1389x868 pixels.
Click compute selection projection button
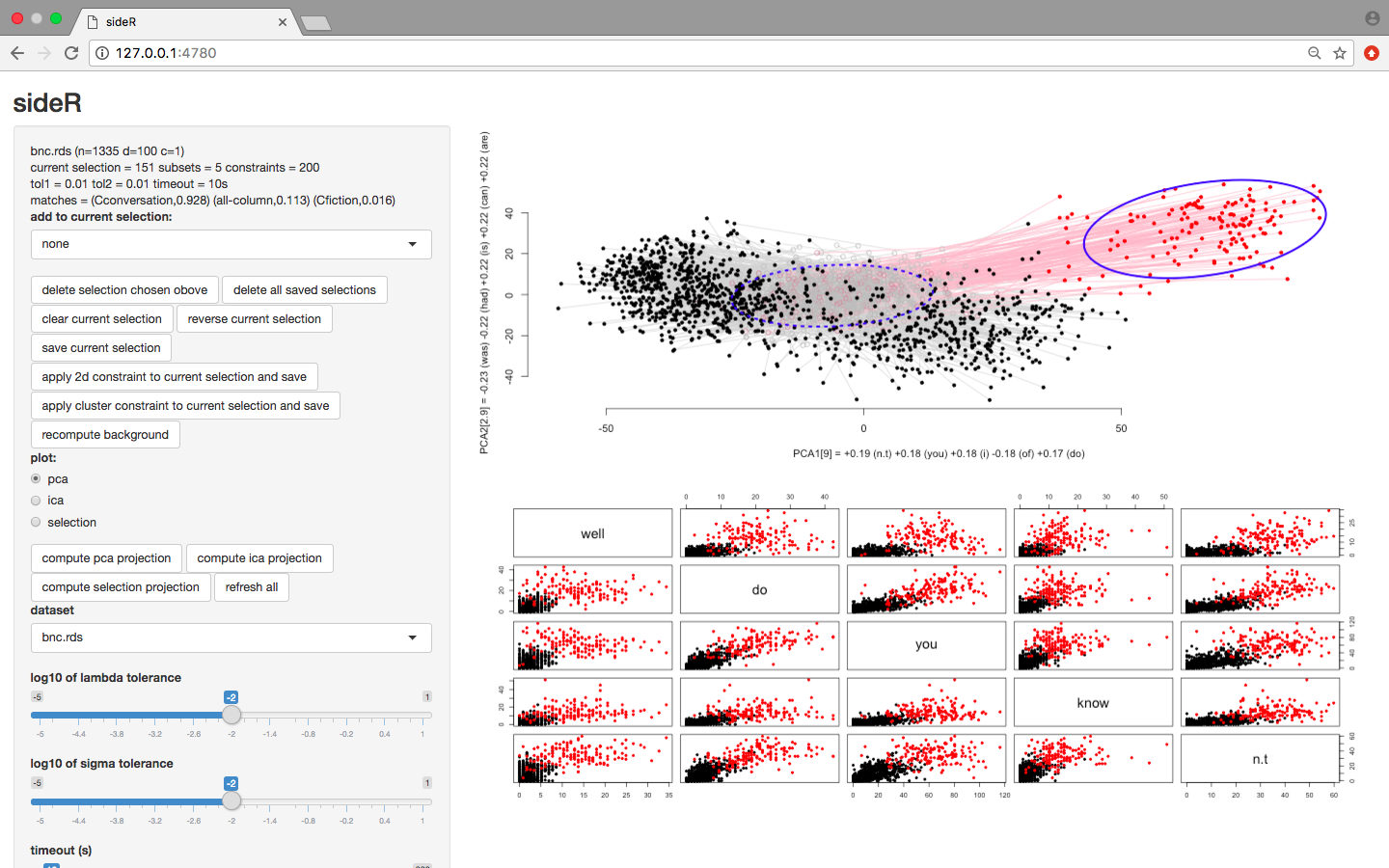[x=121, y=587]
